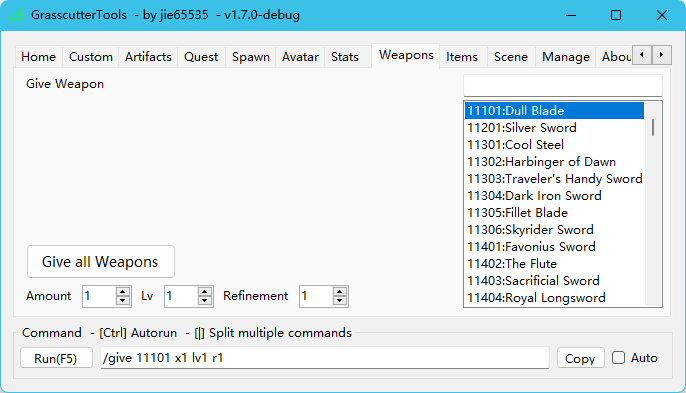Screen dimensions: 686x393
Task: Click the command text field
Action: tap(325, 358)
